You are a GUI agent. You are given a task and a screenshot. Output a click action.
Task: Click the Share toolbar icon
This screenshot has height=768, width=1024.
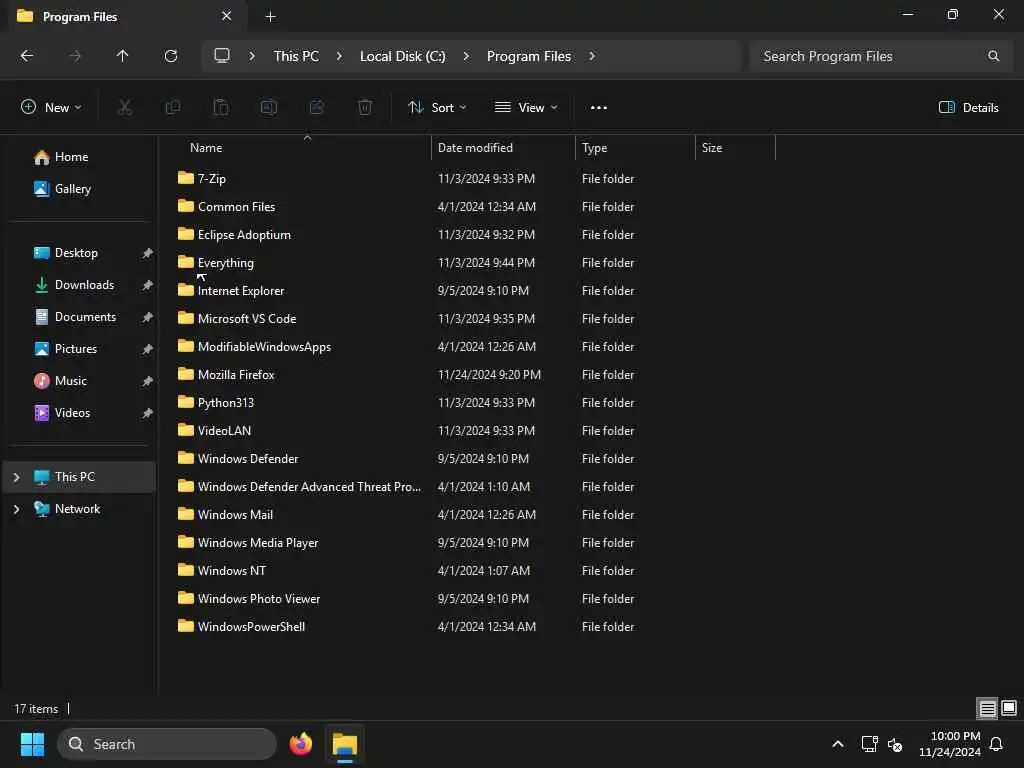(x=317, y=107)
